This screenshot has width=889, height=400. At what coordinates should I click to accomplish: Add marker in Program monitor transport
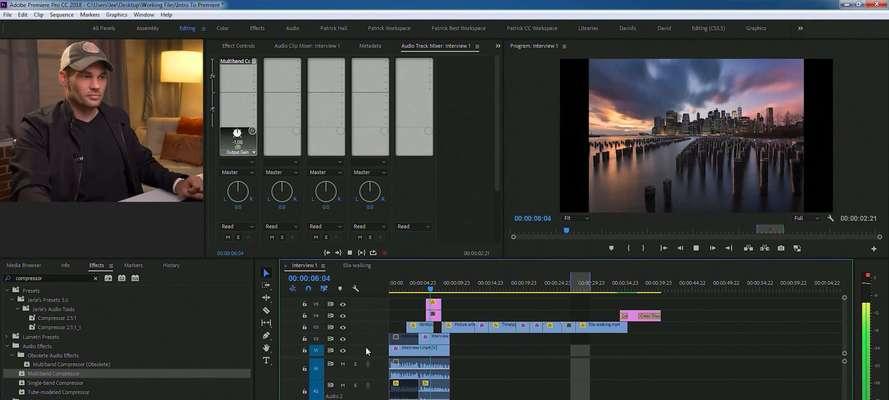[611, 248]
